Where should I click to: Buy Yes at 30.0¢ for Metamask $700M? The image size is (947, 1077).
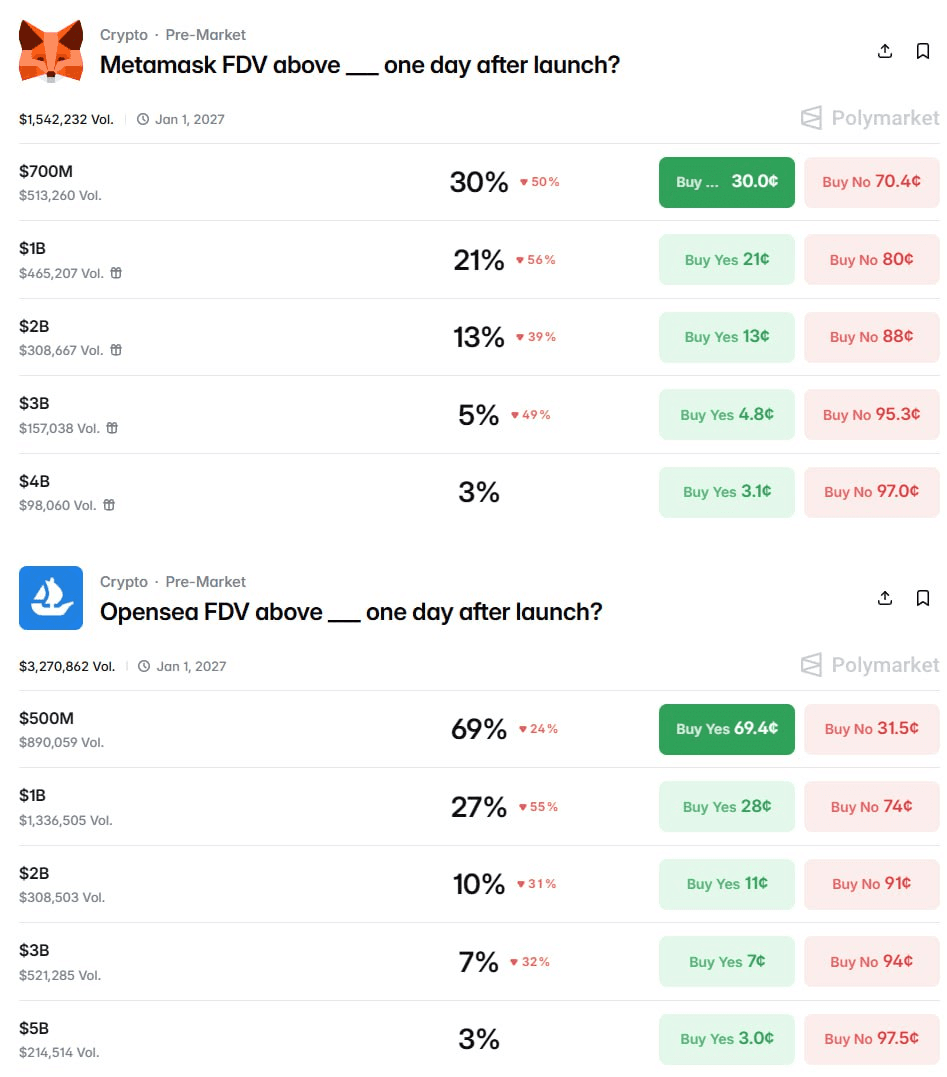click(x=726, y=182)
